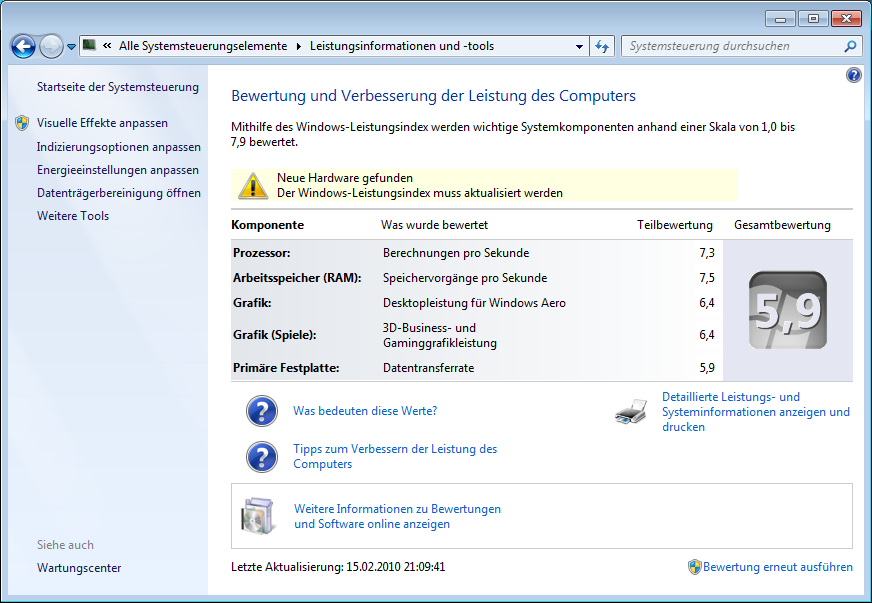Open 'Wartungscenter' under Siehe auch

tap(79, 568)
